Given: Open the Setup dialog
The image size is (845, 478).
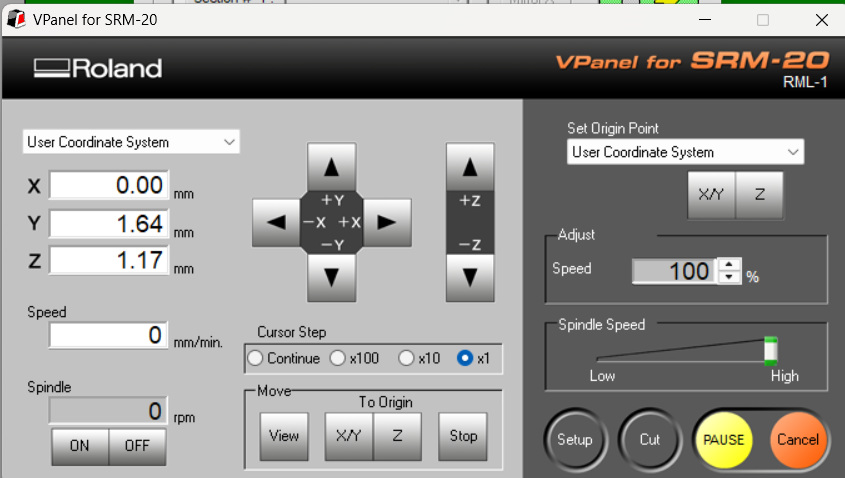Looking at the screenshot, I should pyautogui.click(x=575, y=440).
